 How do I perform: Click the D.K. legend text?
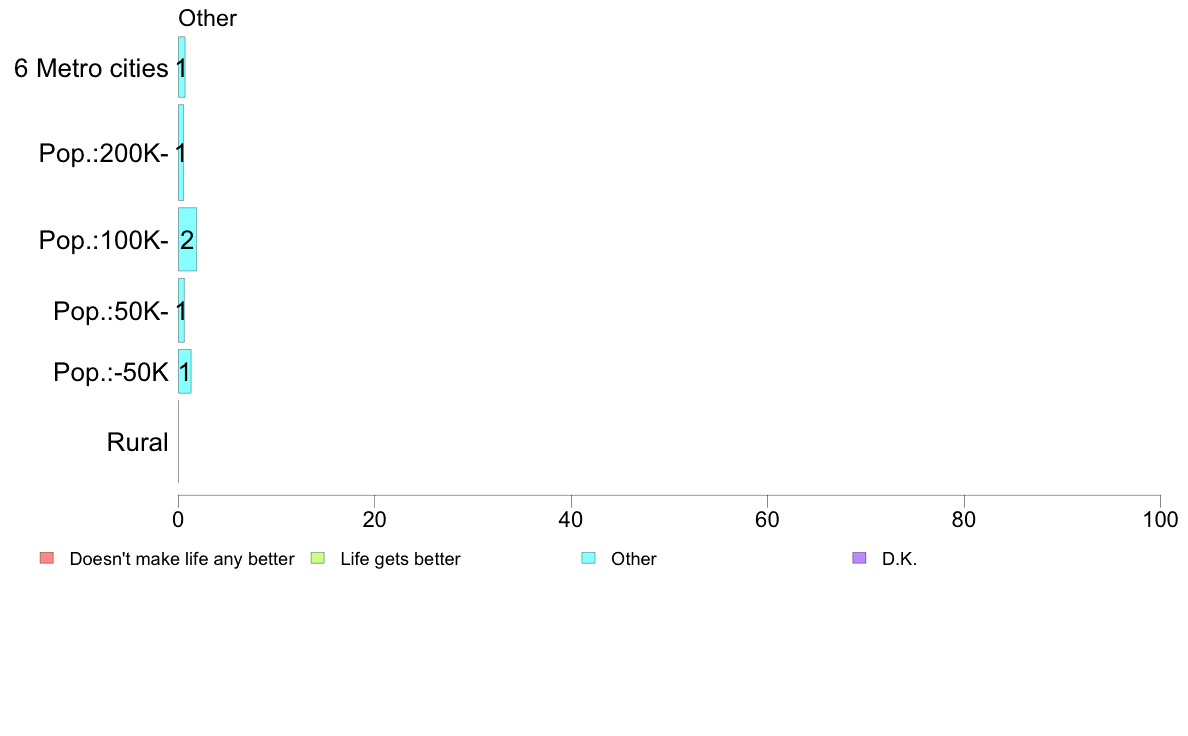coord(899,559)
